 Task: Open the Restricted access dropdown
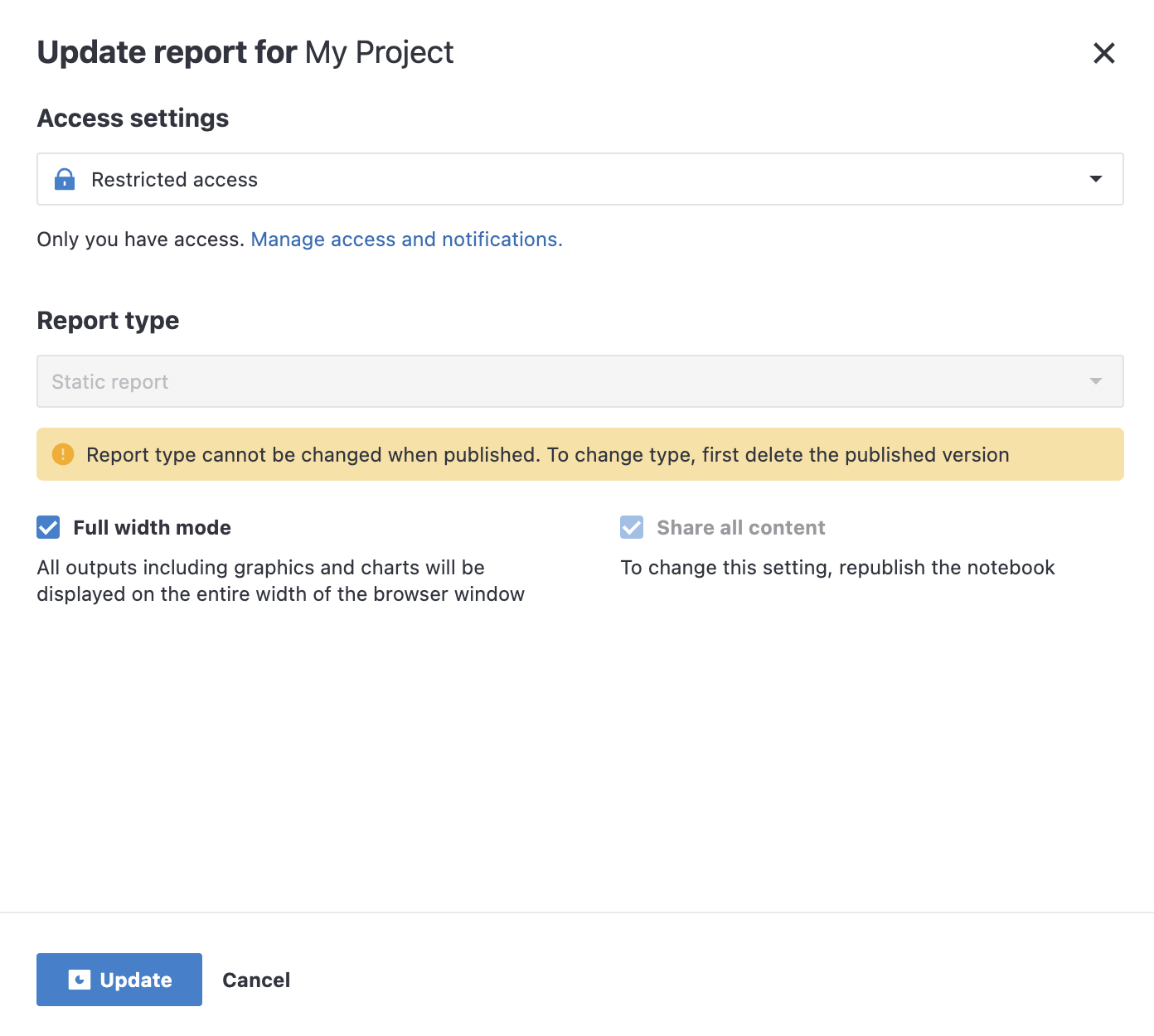[579, 179]
